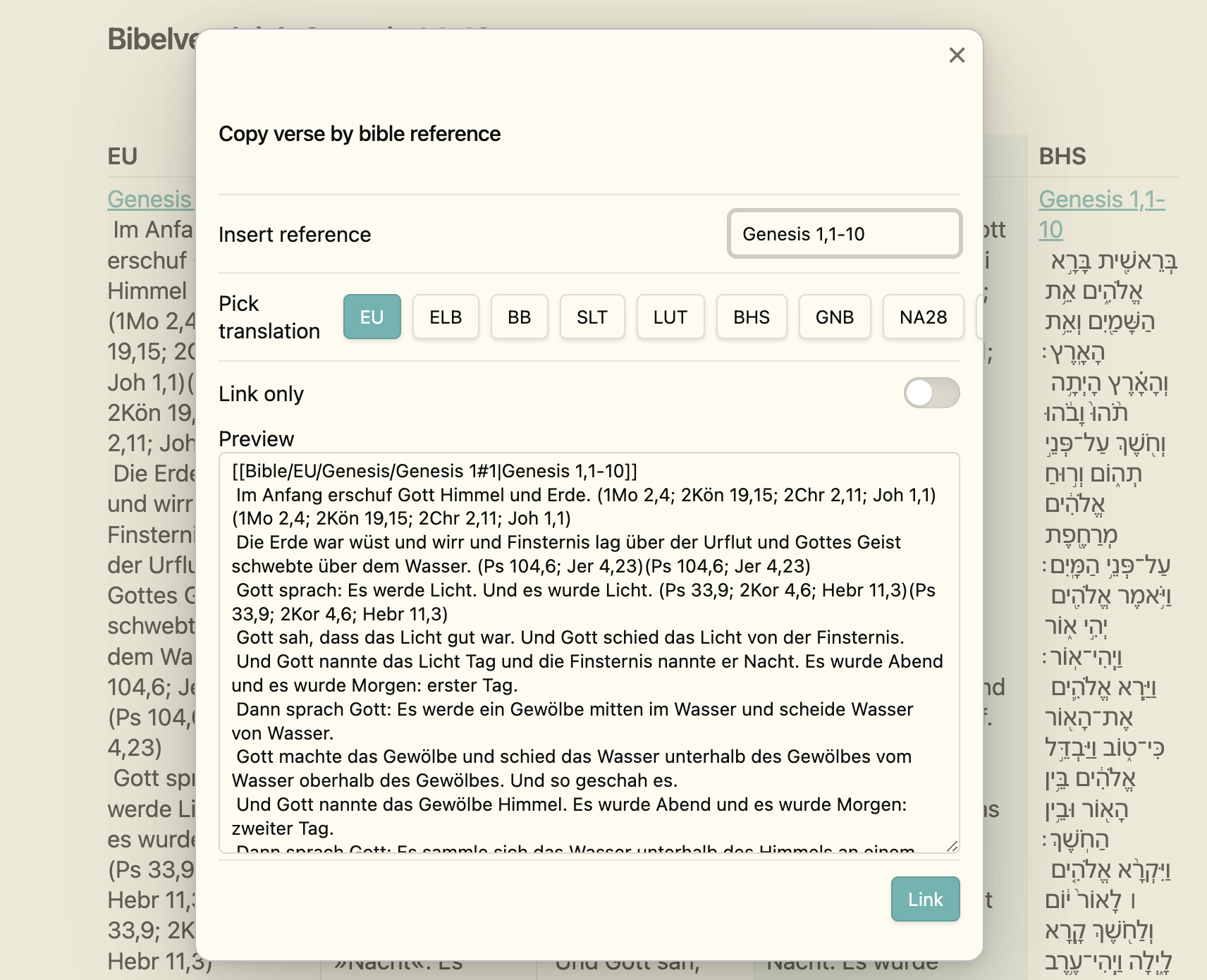Click the BHS column header
This screenshot has width=1207, height=980.
point(1062,156)
